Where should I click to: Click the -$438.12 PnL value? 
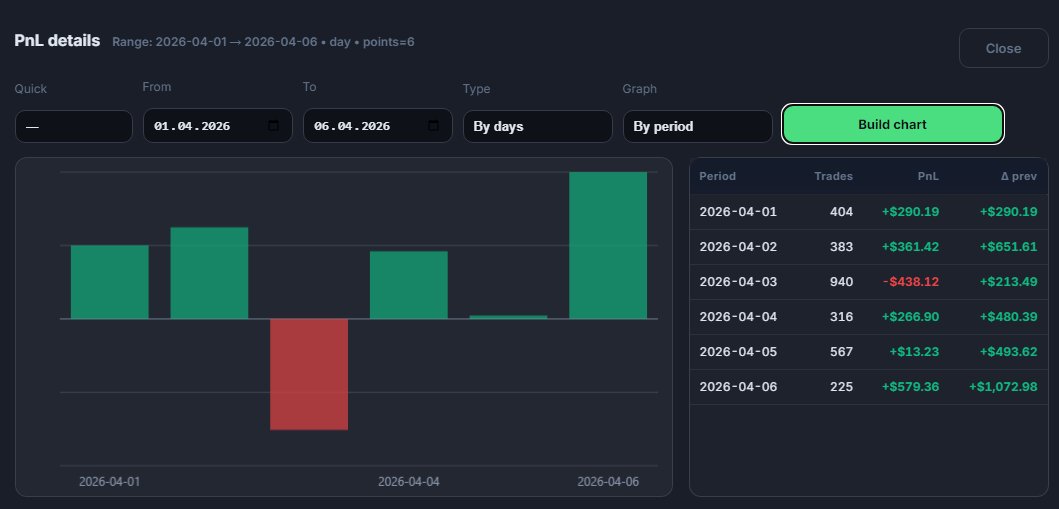911,282
